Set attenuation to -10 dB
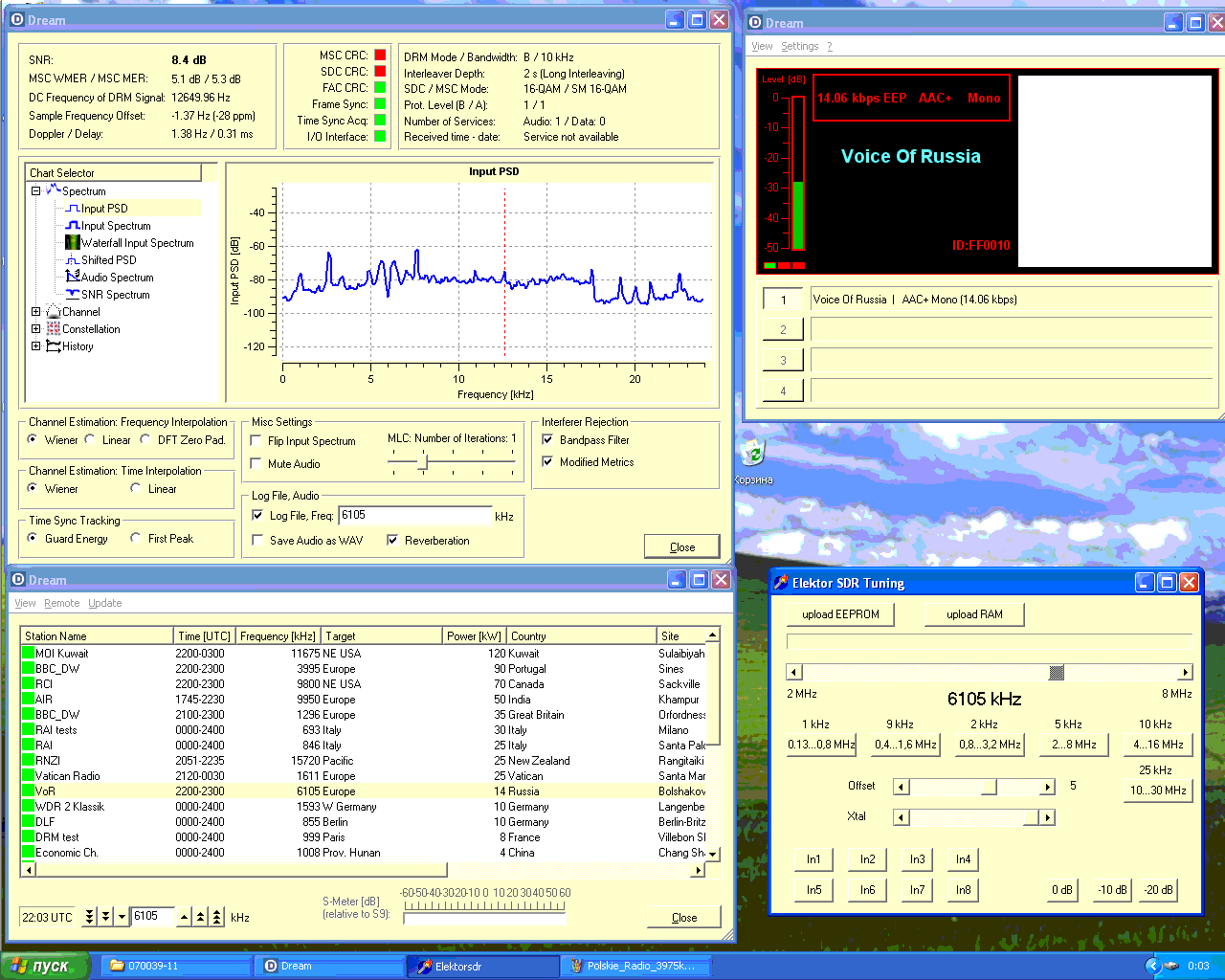Image resolution: width=1225 pixels, height=980 pixels. pos(1112,890)
